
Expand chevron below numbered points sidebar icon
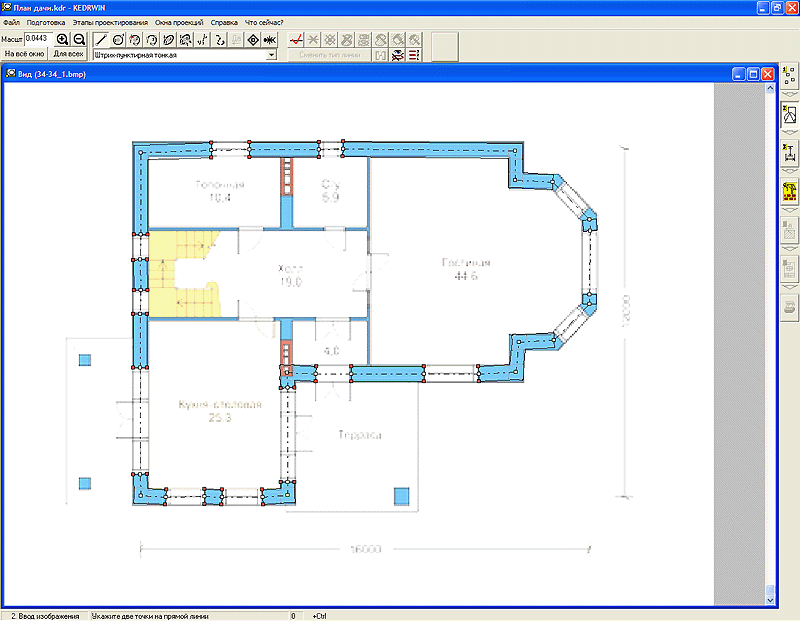point(789,94)
